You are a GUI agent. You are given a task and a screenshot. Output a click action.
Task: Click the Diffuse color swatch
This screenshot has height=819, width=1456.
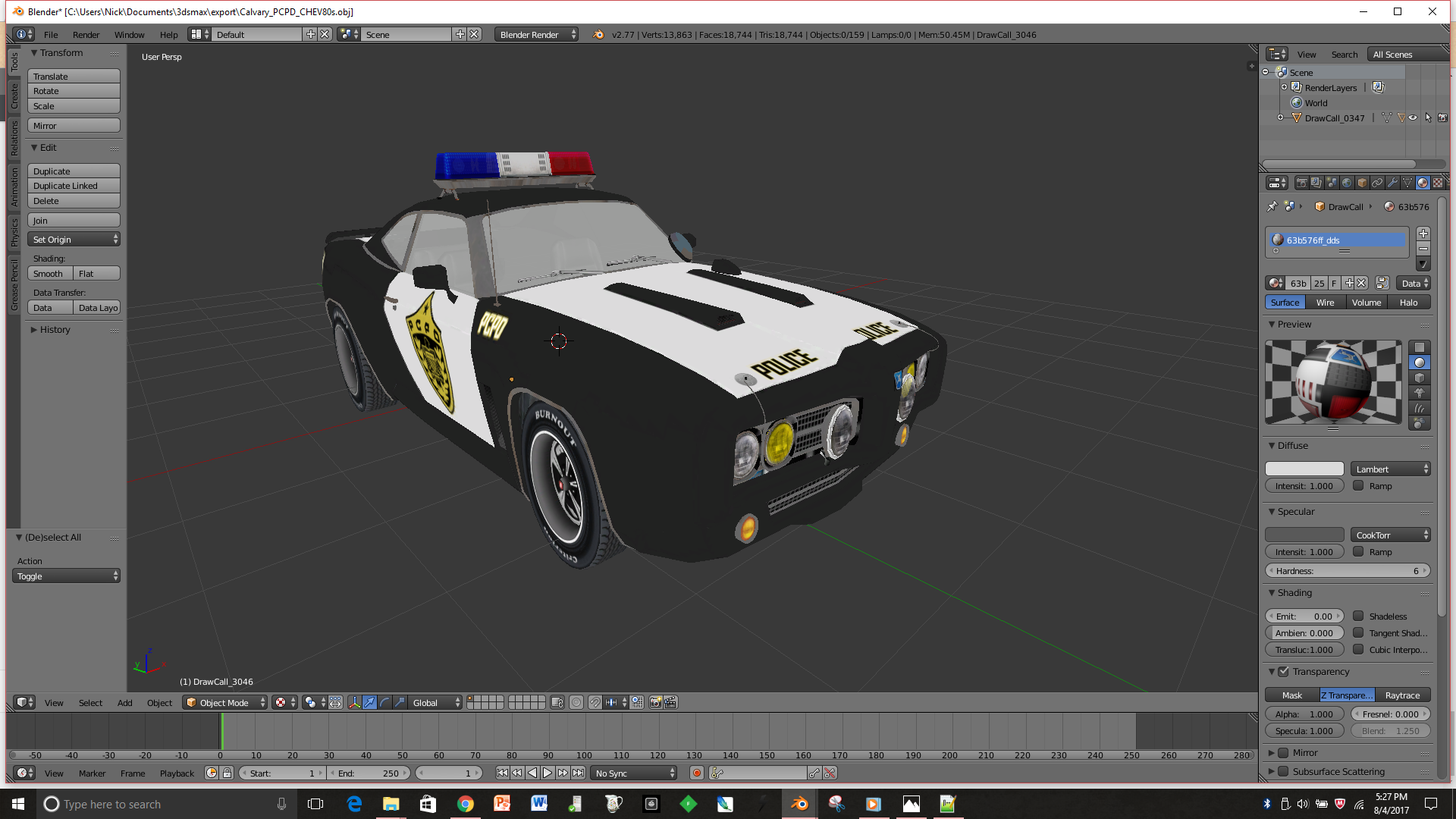click(1304, 469)
